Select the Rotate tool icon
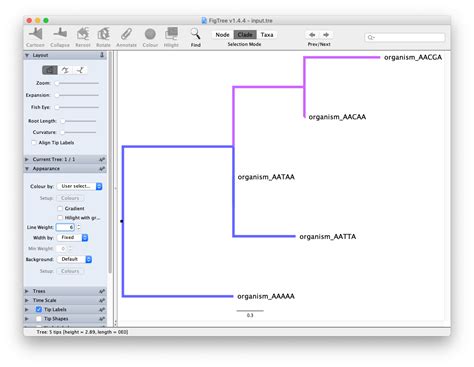Viewport: 474px width, 367px height. pos(103,34)
